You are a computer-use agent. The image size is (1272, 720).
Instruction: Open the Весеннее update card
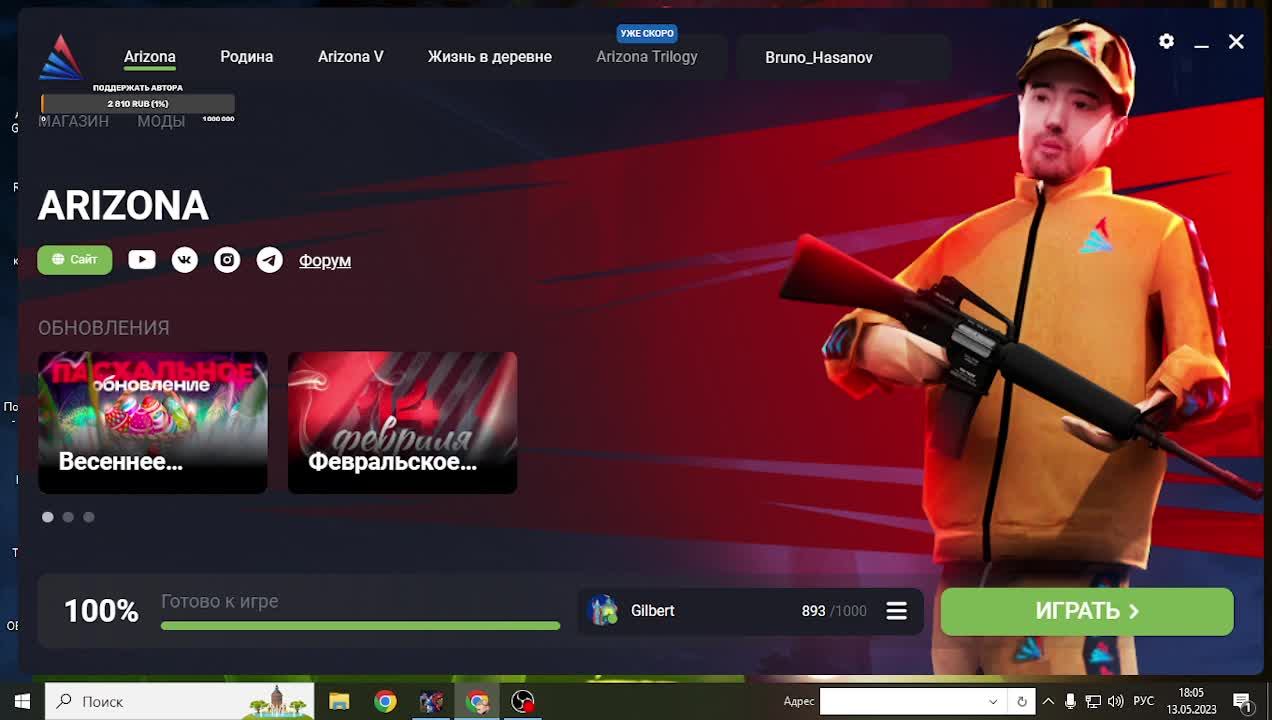coord(153,422)
